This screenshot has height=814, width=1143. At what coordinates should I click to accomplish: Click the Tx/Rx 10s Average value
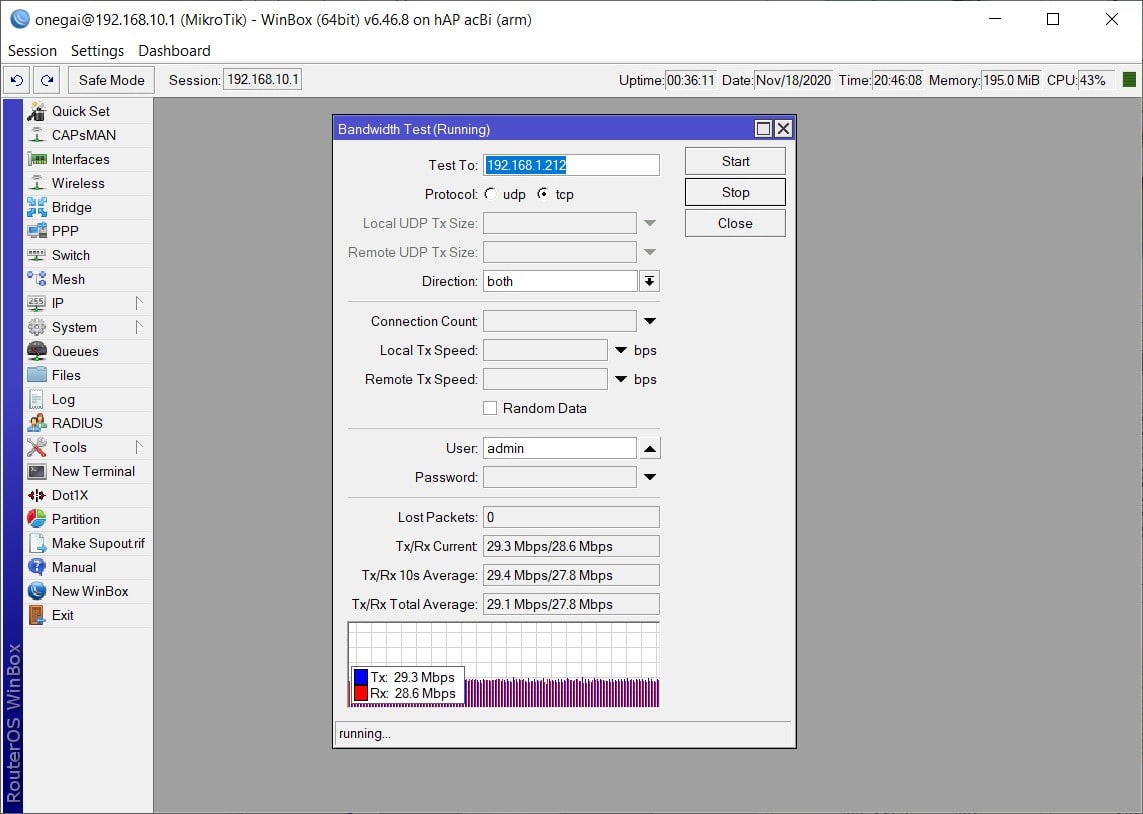click(x=572, y=575)
